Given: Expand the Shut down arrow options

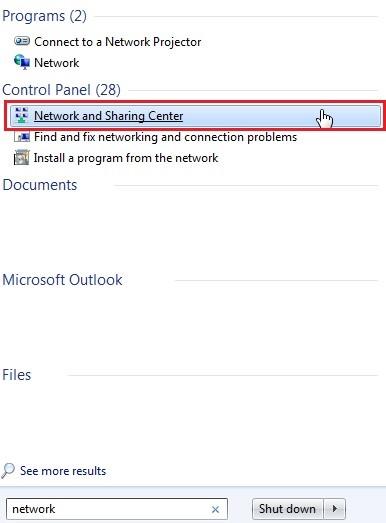Looking at the screenshot, I should (334, 509).
